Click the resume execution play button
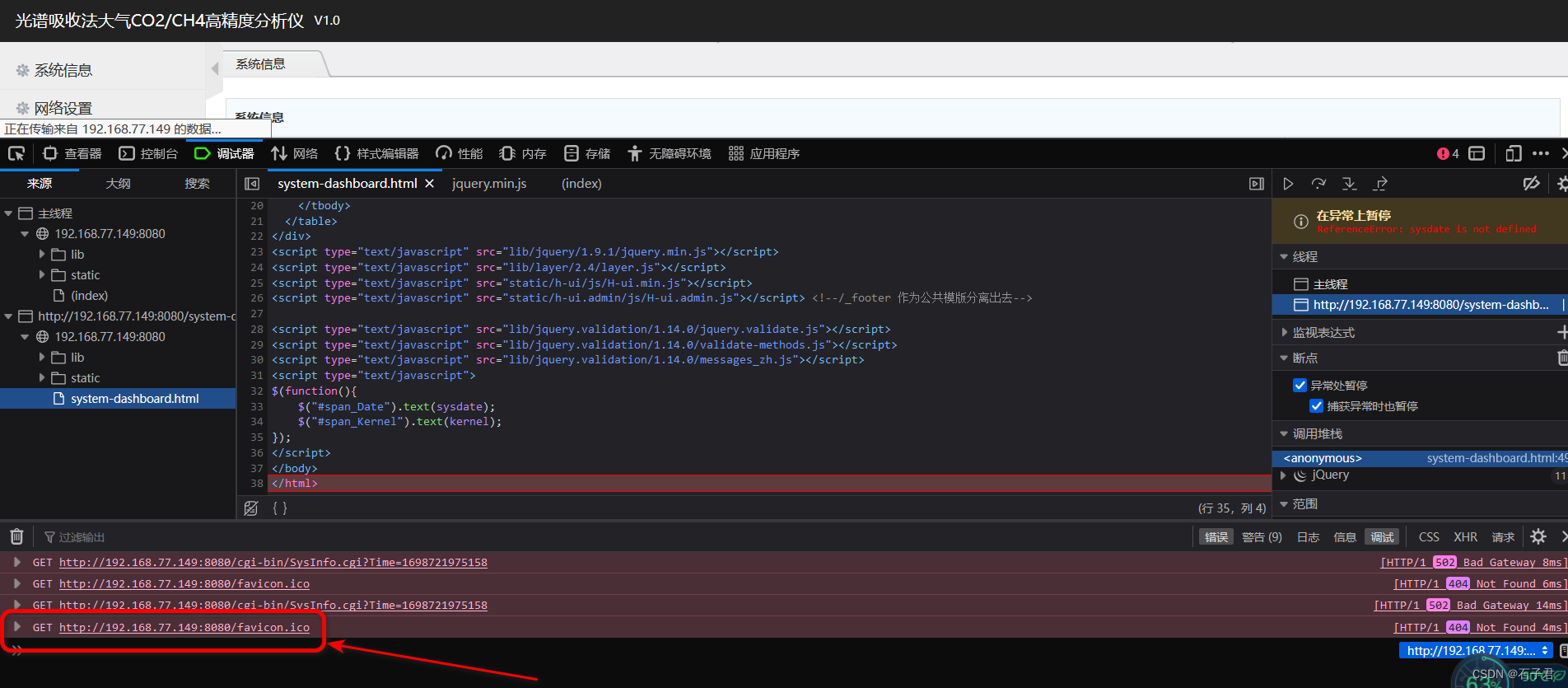The height and width of the screenshot is (688, 1568). pyautogui.click(x=1288, y=184)
